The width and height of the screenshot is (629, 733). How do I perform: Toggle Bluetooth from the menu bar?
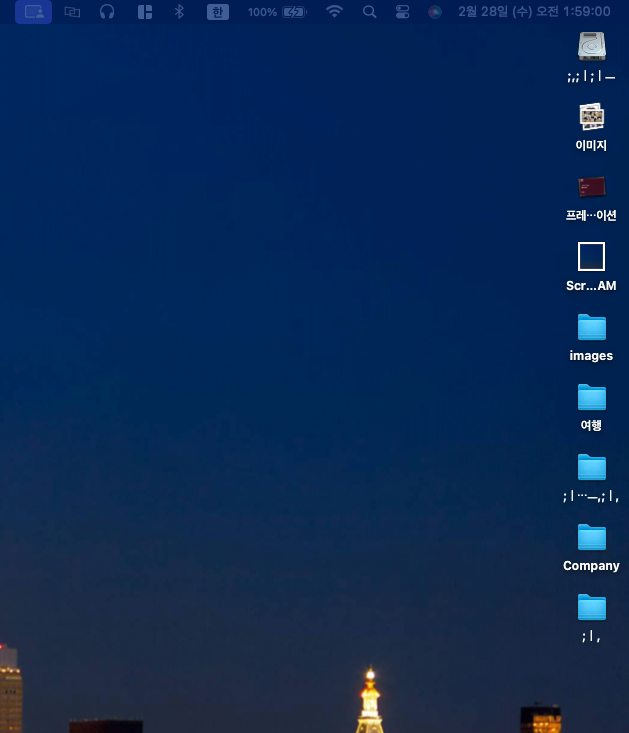point(180,12)
